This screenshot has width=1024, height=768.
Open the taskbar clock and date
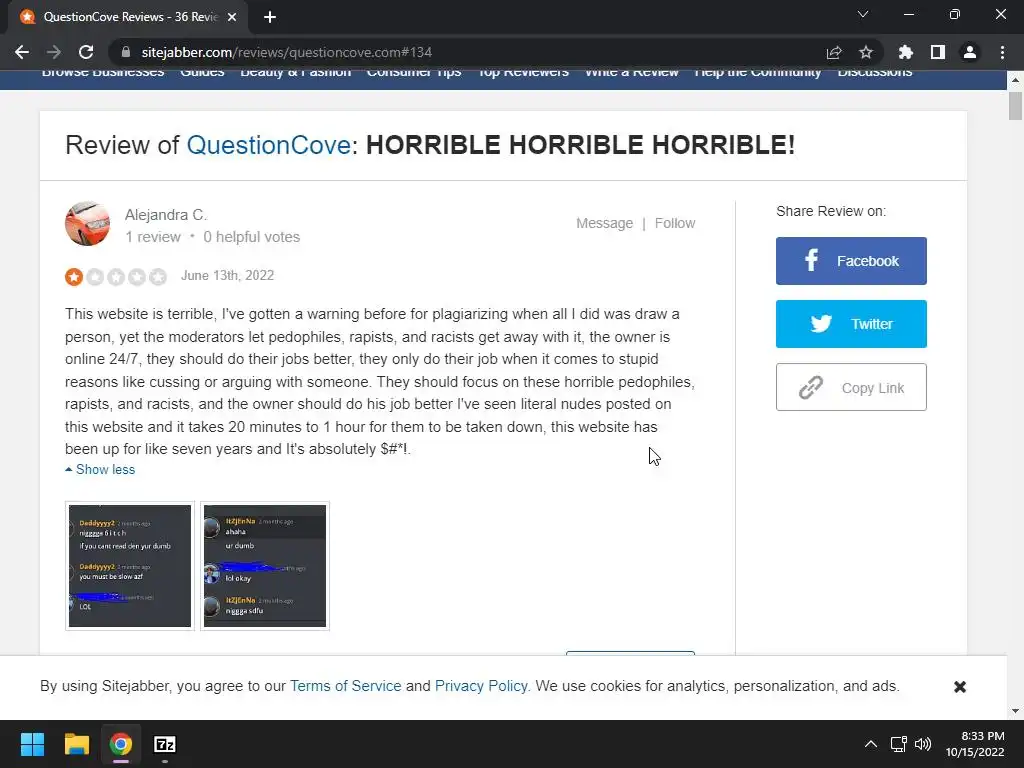(x=975, y=744)
